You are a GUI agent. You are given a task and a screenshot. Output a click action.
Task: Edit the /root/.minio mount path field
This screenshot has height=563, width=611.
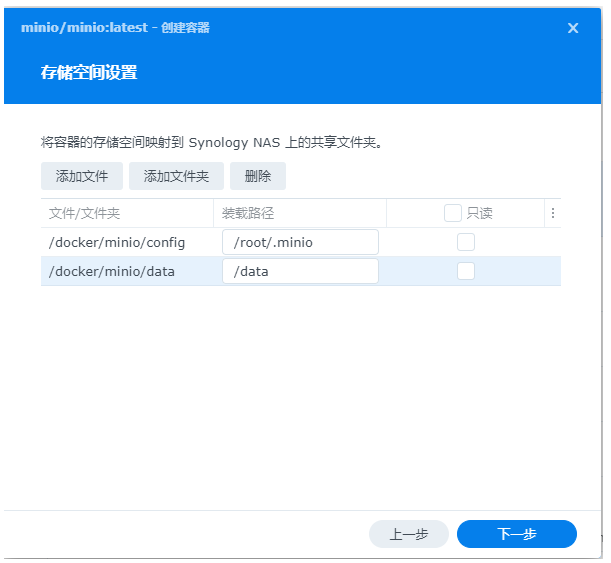[x=300, y=242]
